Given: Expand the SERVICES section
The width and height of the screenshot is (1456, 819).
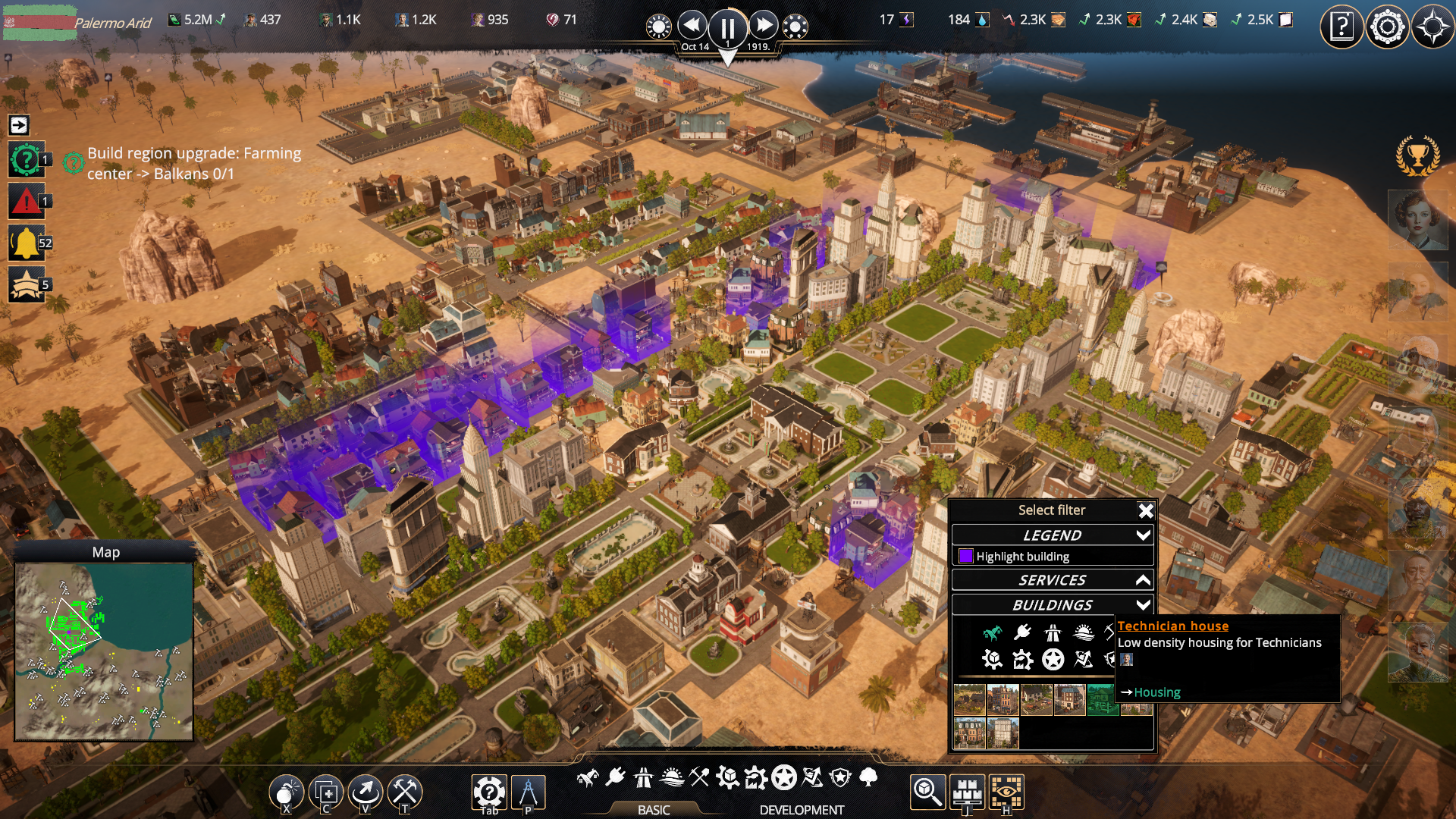Looking at the screenshot, I should point(1144,580).
